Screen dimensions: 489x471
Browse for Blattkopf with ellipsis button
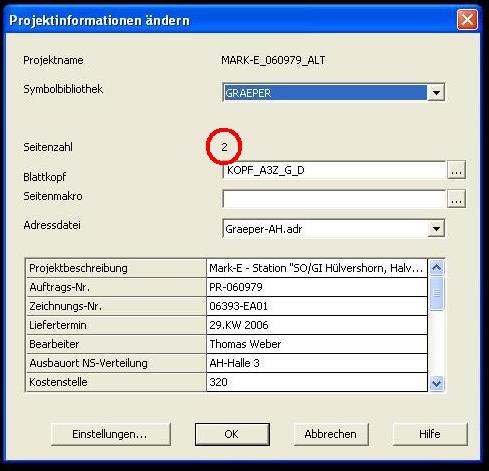pos(456,170)
